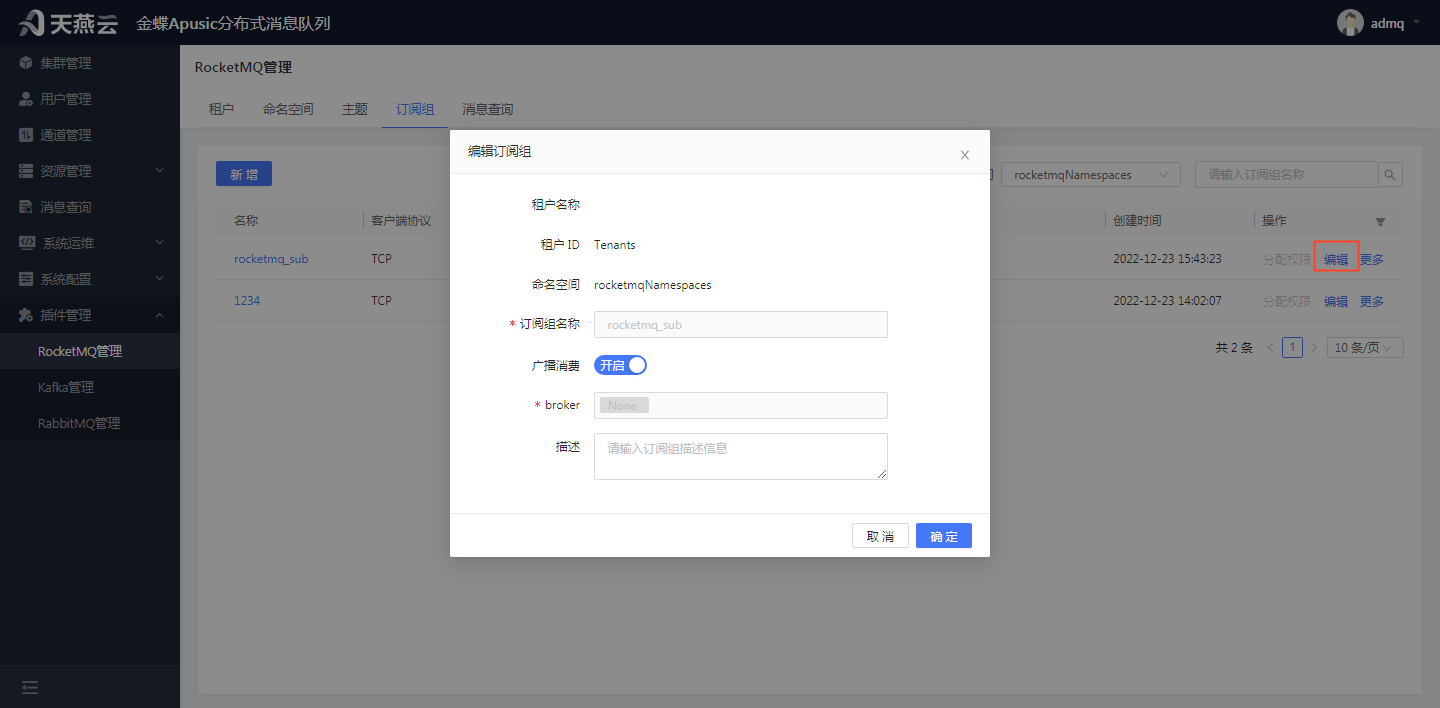Open the 10 条/页 page size dropdown
This screenshot has width=1440, height=708.
click(1365, 348)
